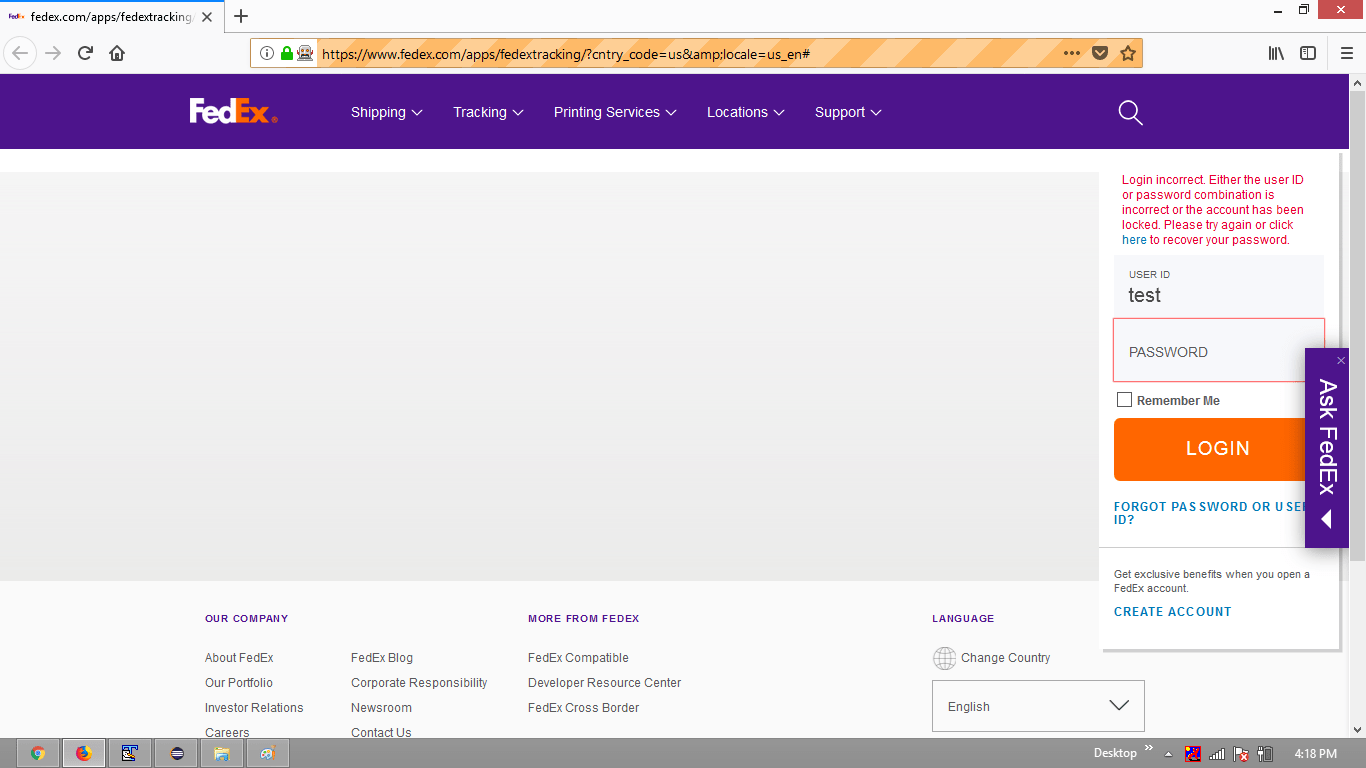Image resolution: width=1366 pixels, height=768 pixels.
Task: Open the Developer Resource Center link
Action: click(x=604, y=683)
